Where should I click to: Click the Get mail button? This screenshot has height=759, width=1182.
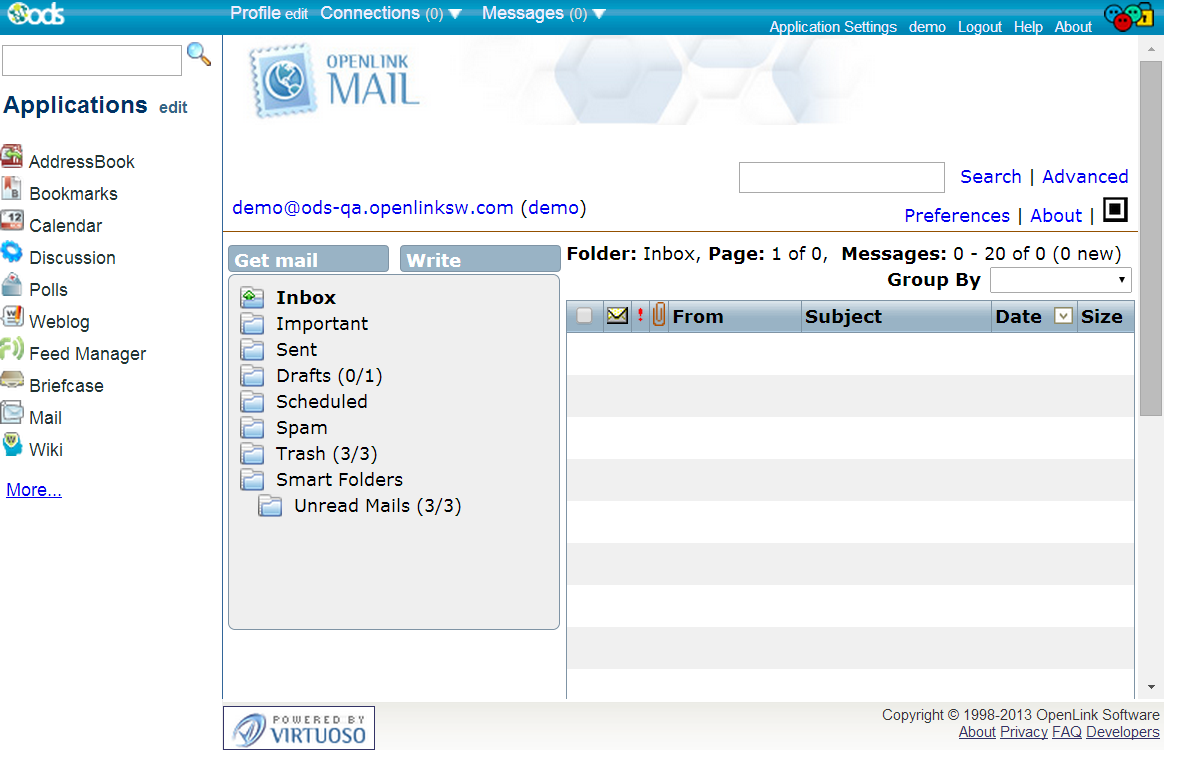coord(308,259)
